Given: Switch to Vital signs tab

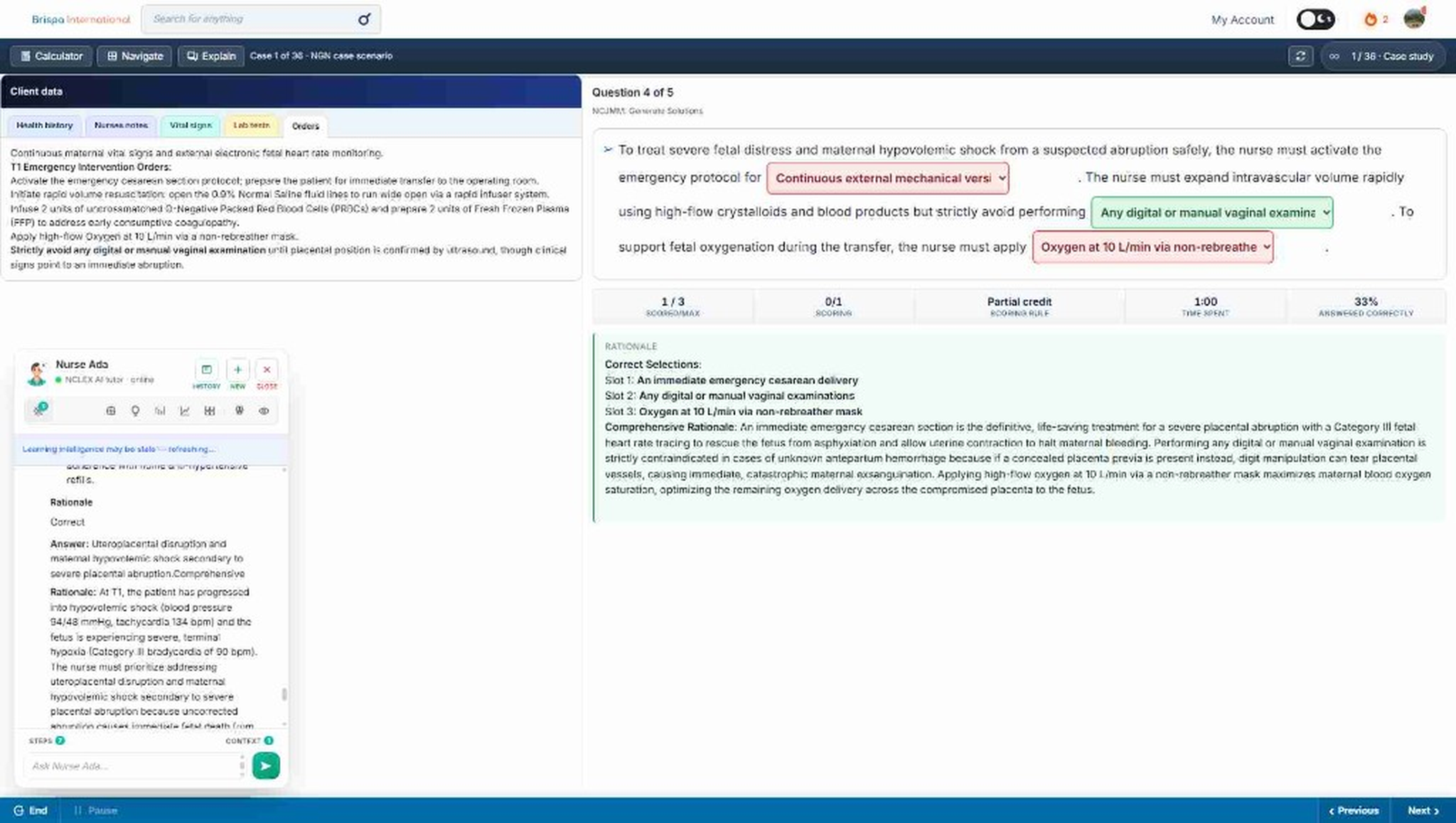Looking at the screenshot, I should [191, 125].
